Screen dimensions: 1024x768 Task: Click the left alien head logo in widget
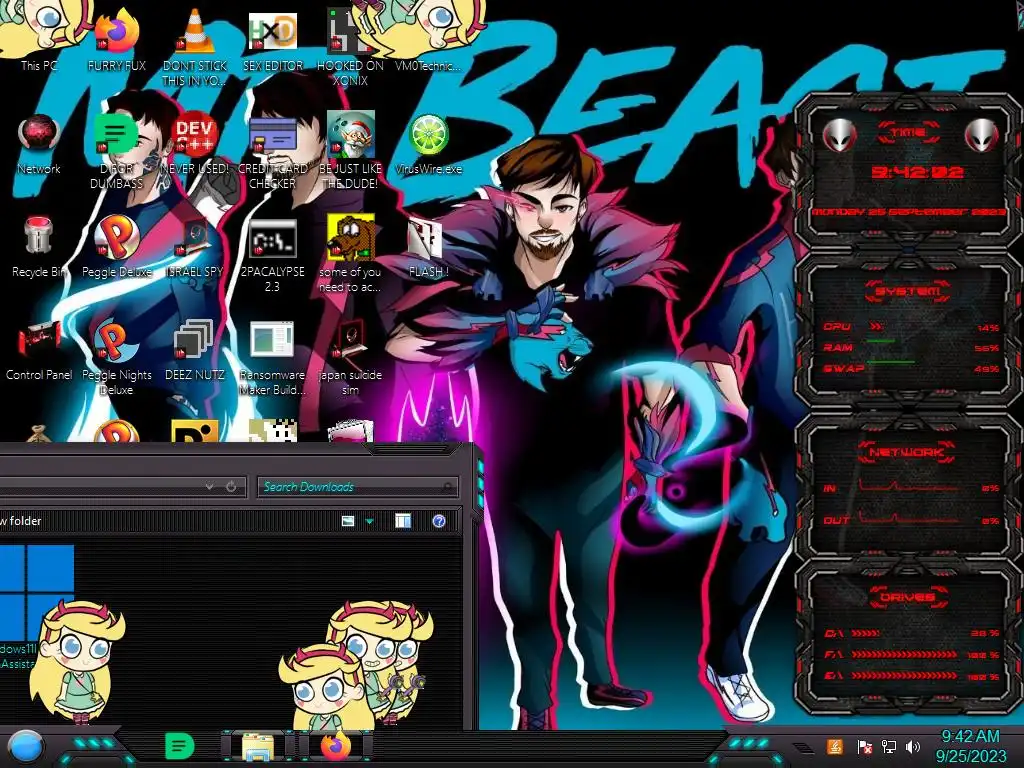coord(839,136)
